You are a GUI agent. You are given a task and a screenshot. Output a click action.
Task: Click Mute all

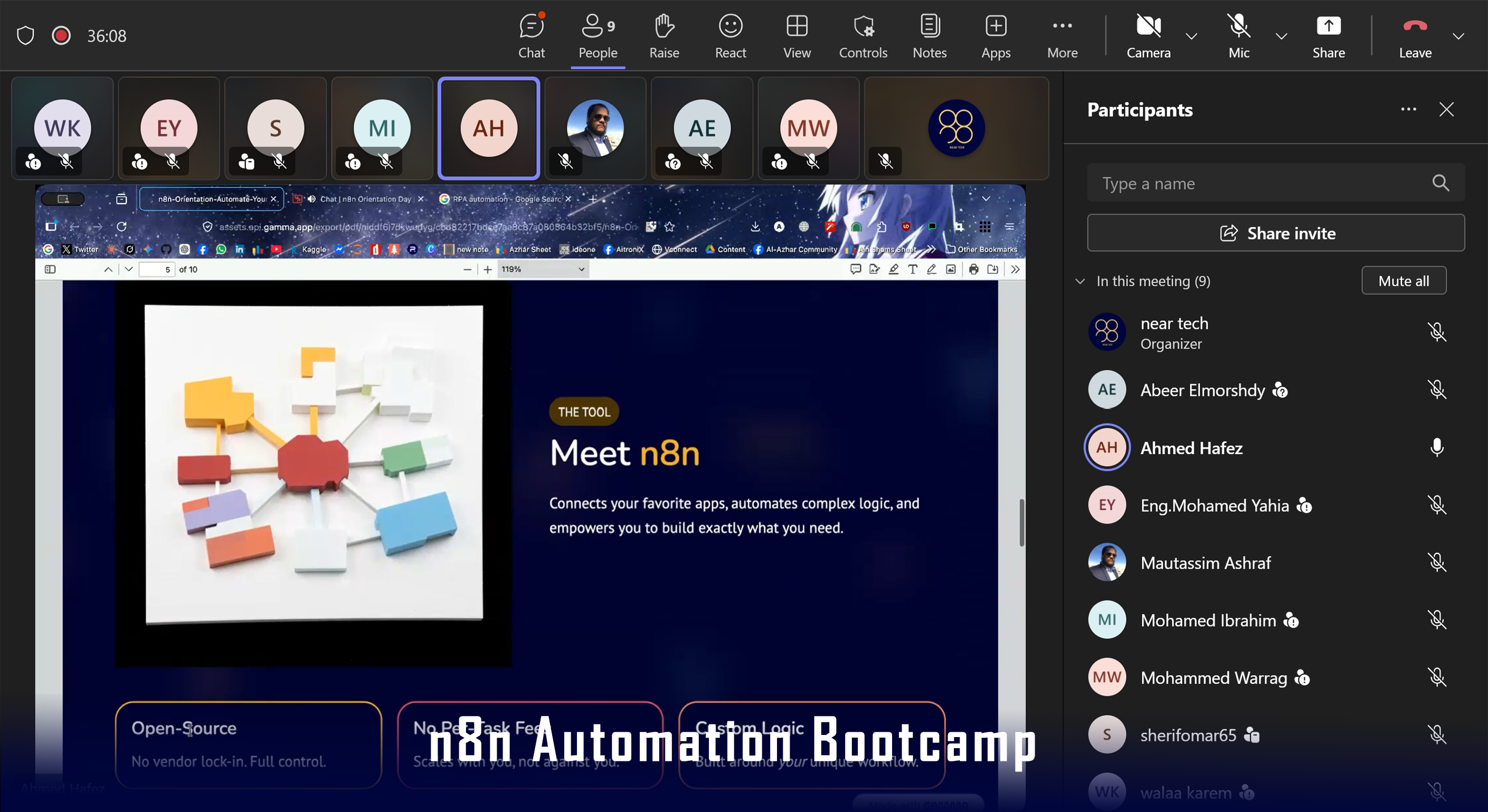pyautogui.click(x=1404, y=281)
